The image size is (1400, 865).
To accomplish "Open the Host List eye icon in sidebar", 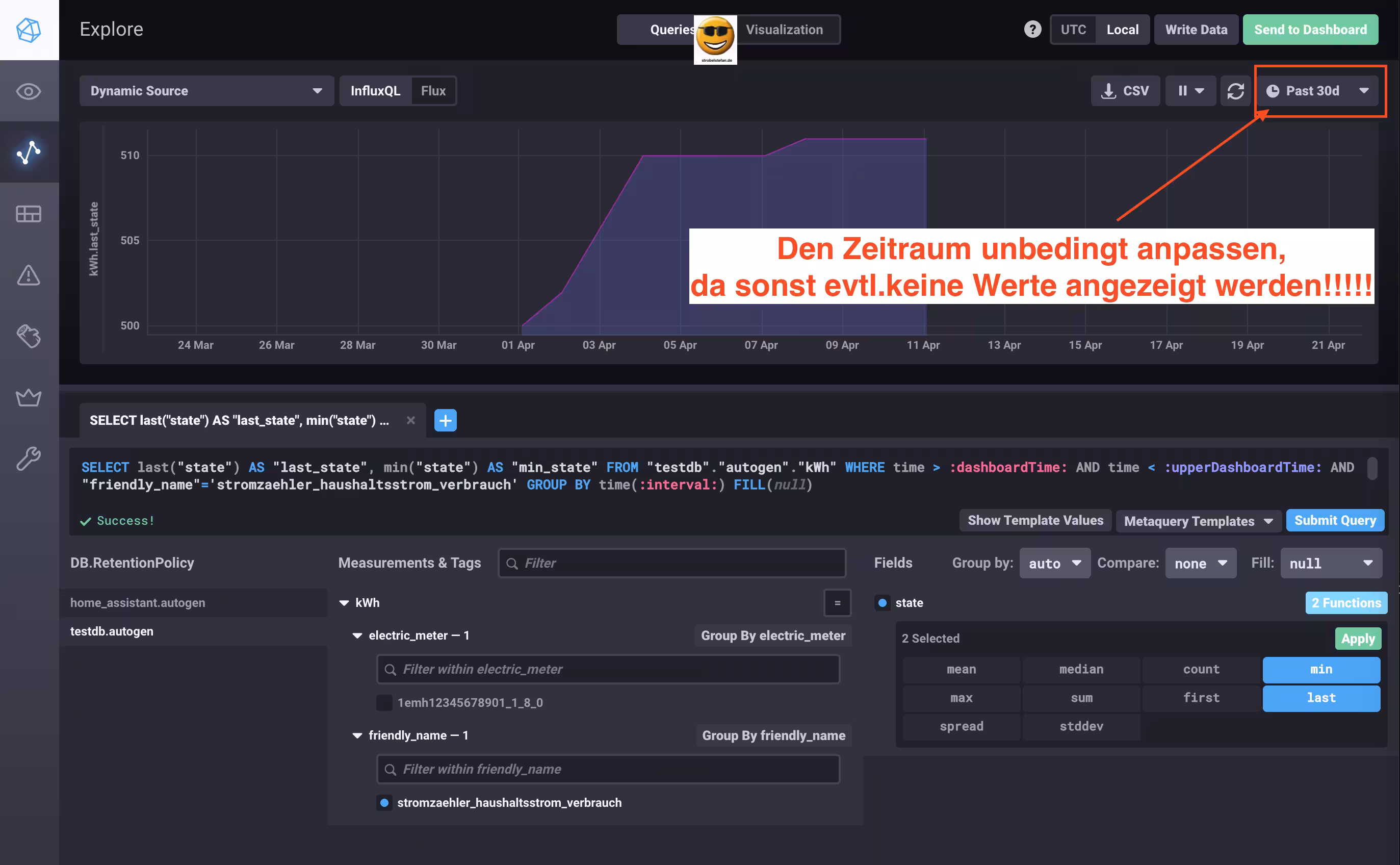I will (x=29, y=91).
